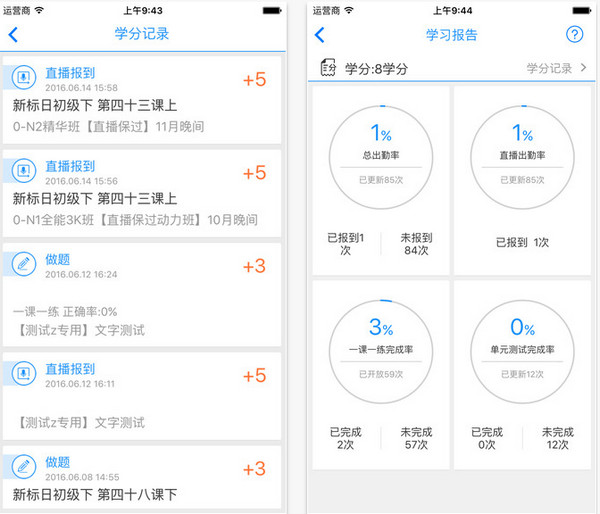Viewport: 600px width, 514px height.
Task: Tap 已完成 0次 under 单元测试完成率
Action: [x=487, y=438]
